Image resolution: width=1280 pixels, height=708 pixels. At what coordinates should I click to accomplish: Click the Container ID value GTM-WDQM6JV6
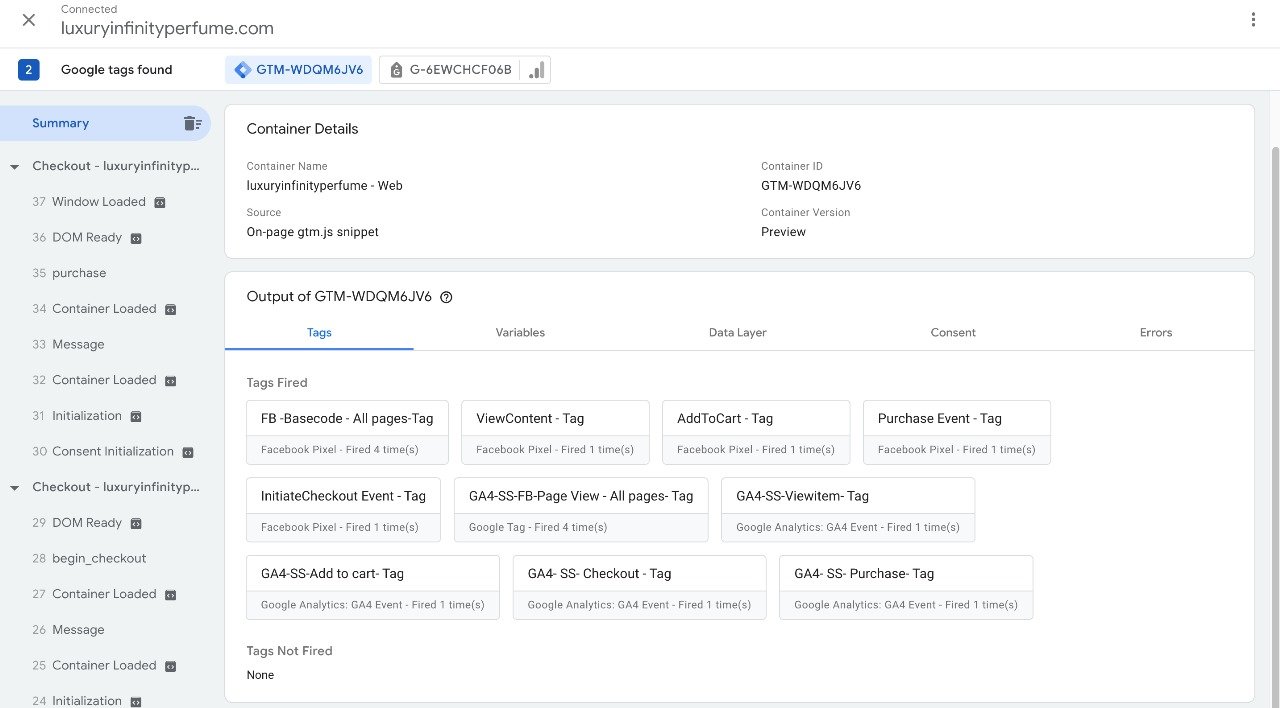[811, 186]
